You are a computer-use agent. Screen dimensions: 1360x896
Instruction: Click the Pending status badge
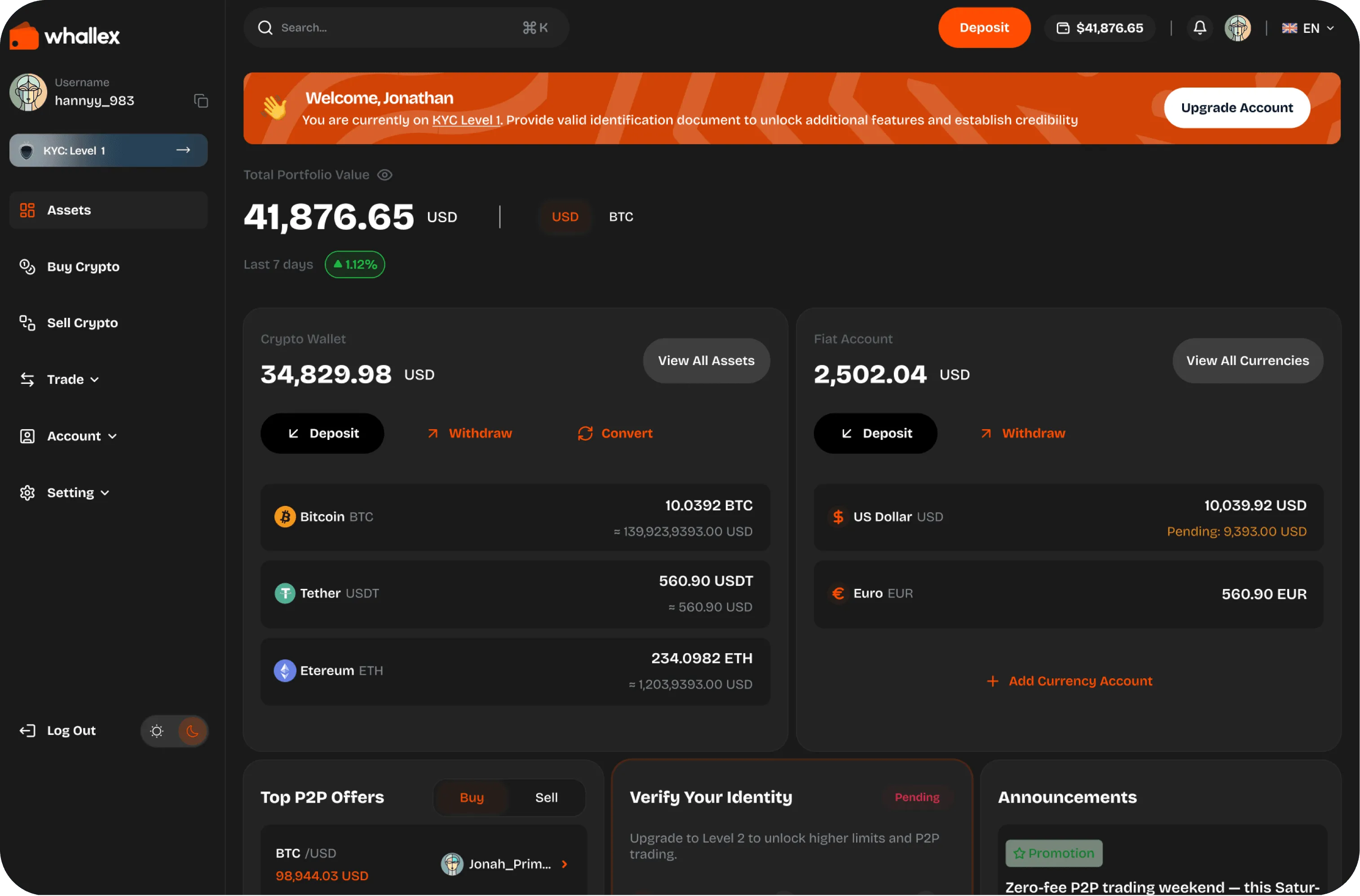[917, 797]
